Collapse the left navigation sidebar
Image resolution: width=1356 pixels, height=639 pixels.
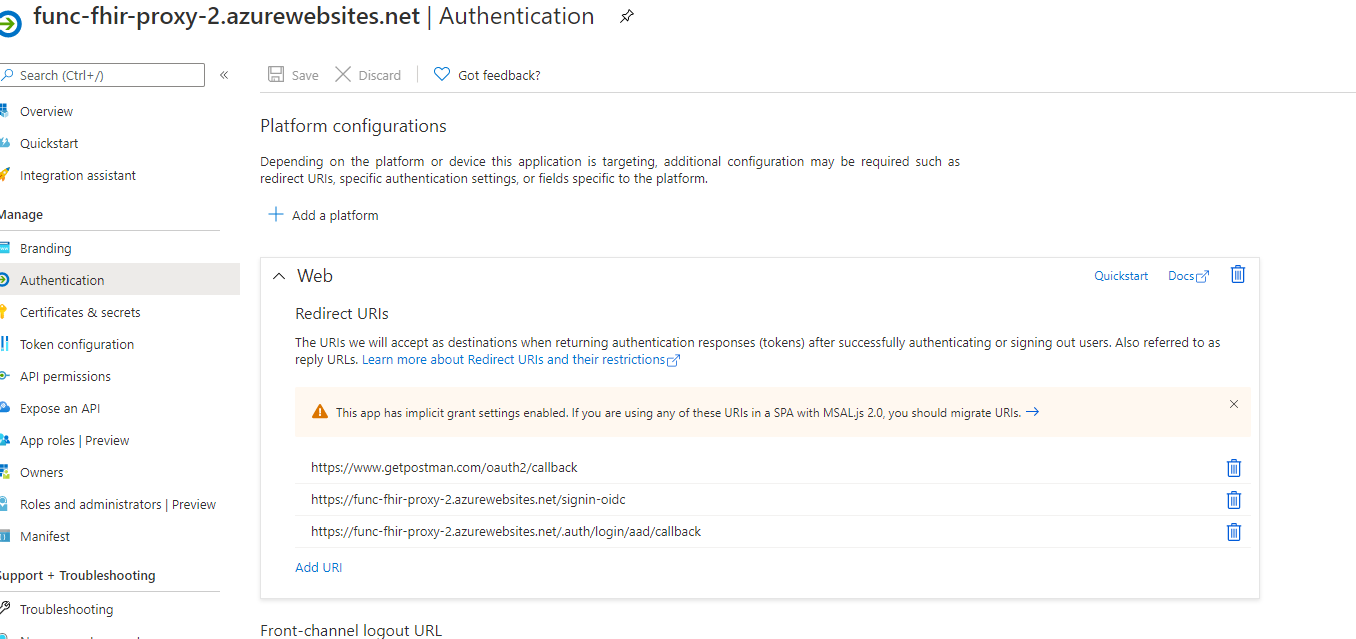[x=224, y=74]
